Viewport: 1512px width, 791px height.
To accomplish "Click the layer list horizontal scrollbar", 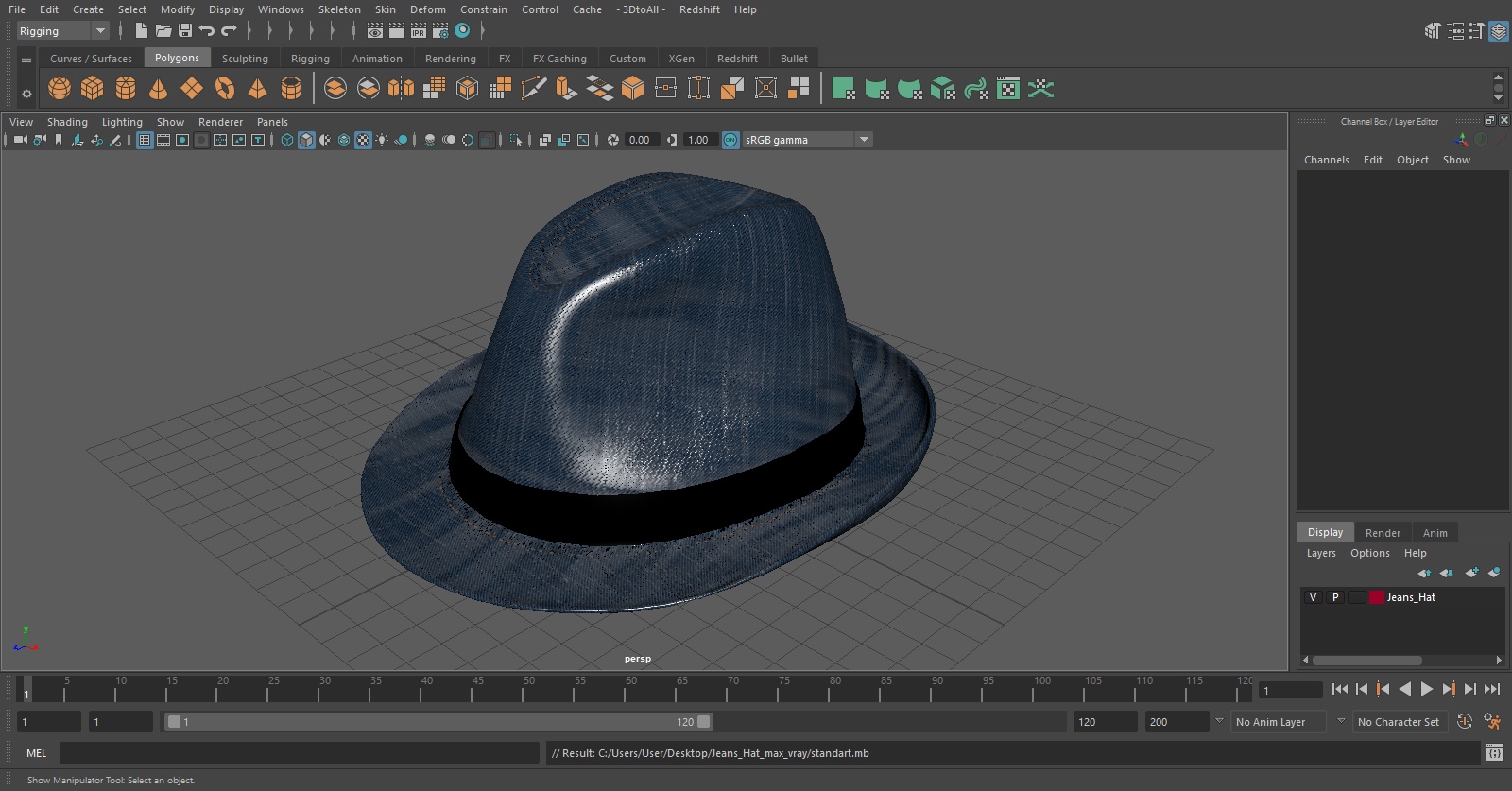I will click(x=1366, y=661).
